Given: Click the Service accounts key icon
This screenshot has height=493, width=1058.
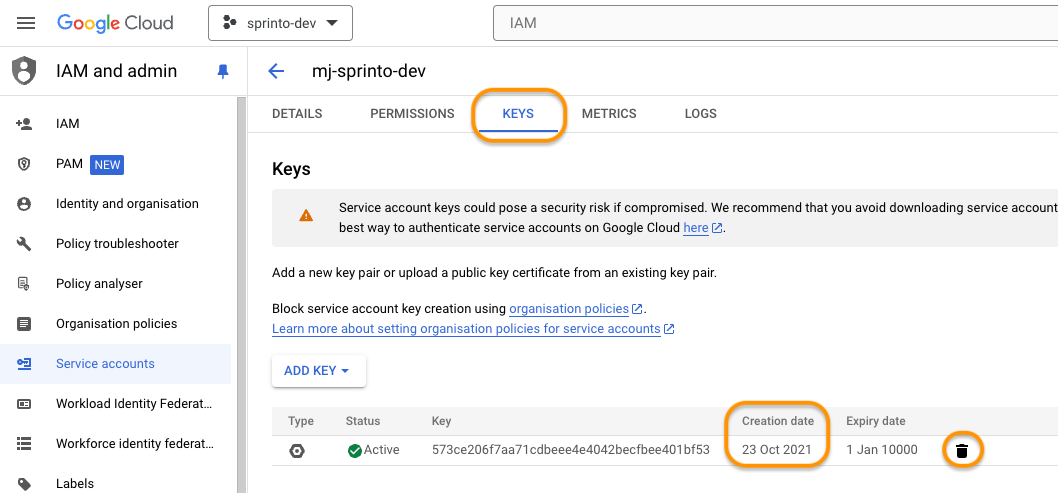Looking at the screenshot, I should pyautogui.click(x=24, y=364).
